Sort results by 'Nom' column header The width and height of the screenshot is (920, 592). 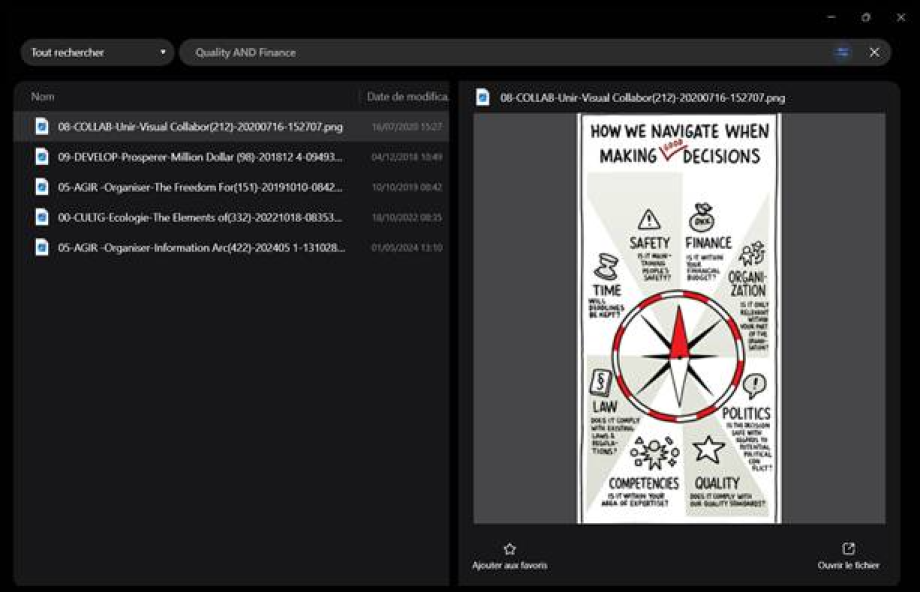(x=43, y=97)
